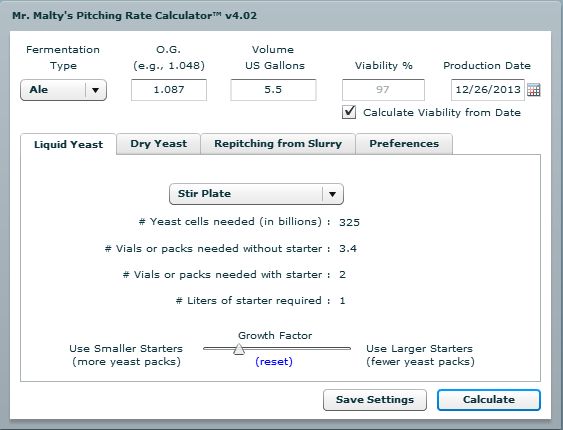The width and height of the screenshot is (563, 430).
Task: Click the Calculate button
Action: coord(489,400)
